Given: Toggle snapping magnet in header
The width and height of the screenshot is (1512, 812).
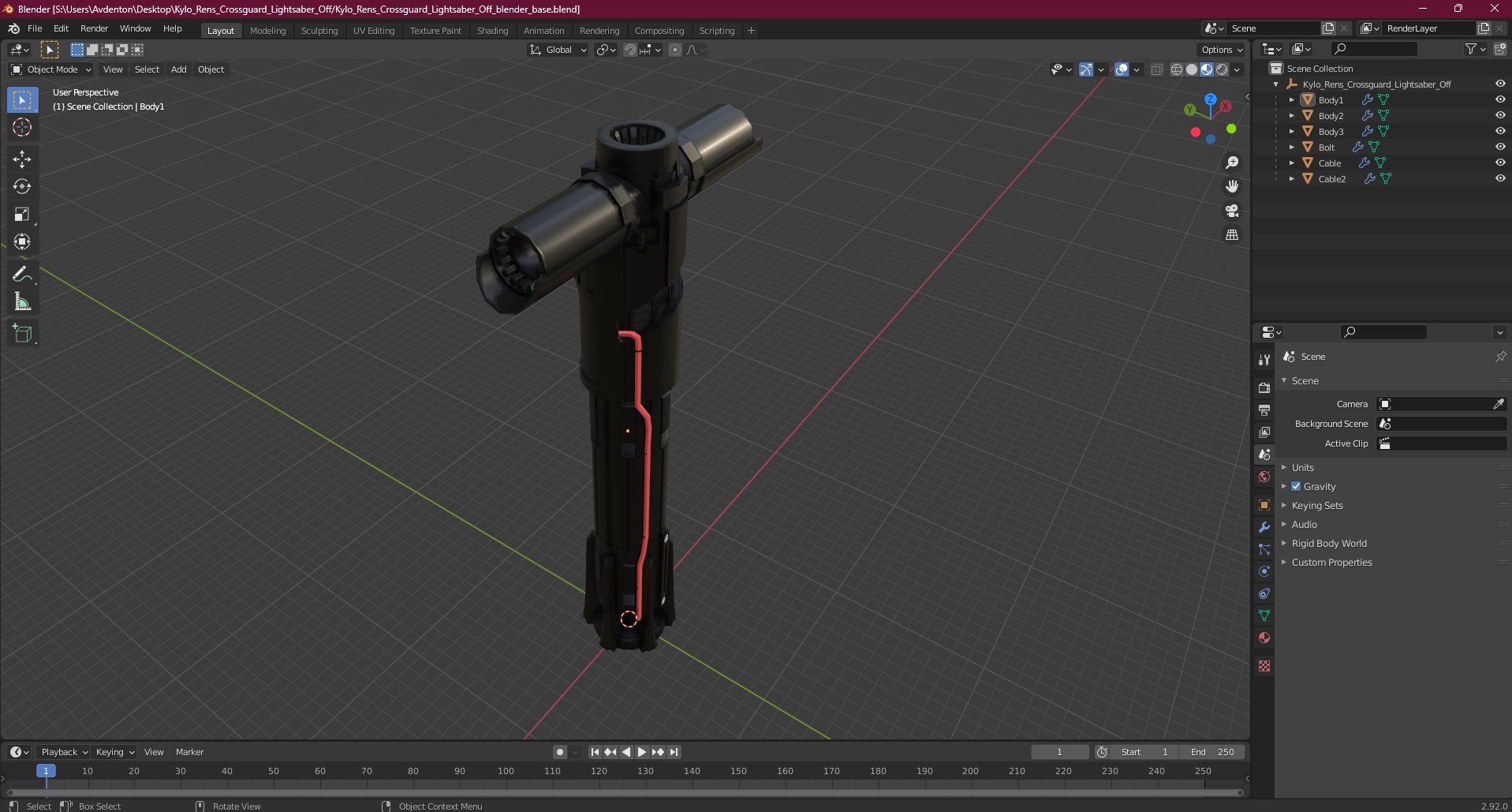Looking at the screenshot, I should 629,50.
